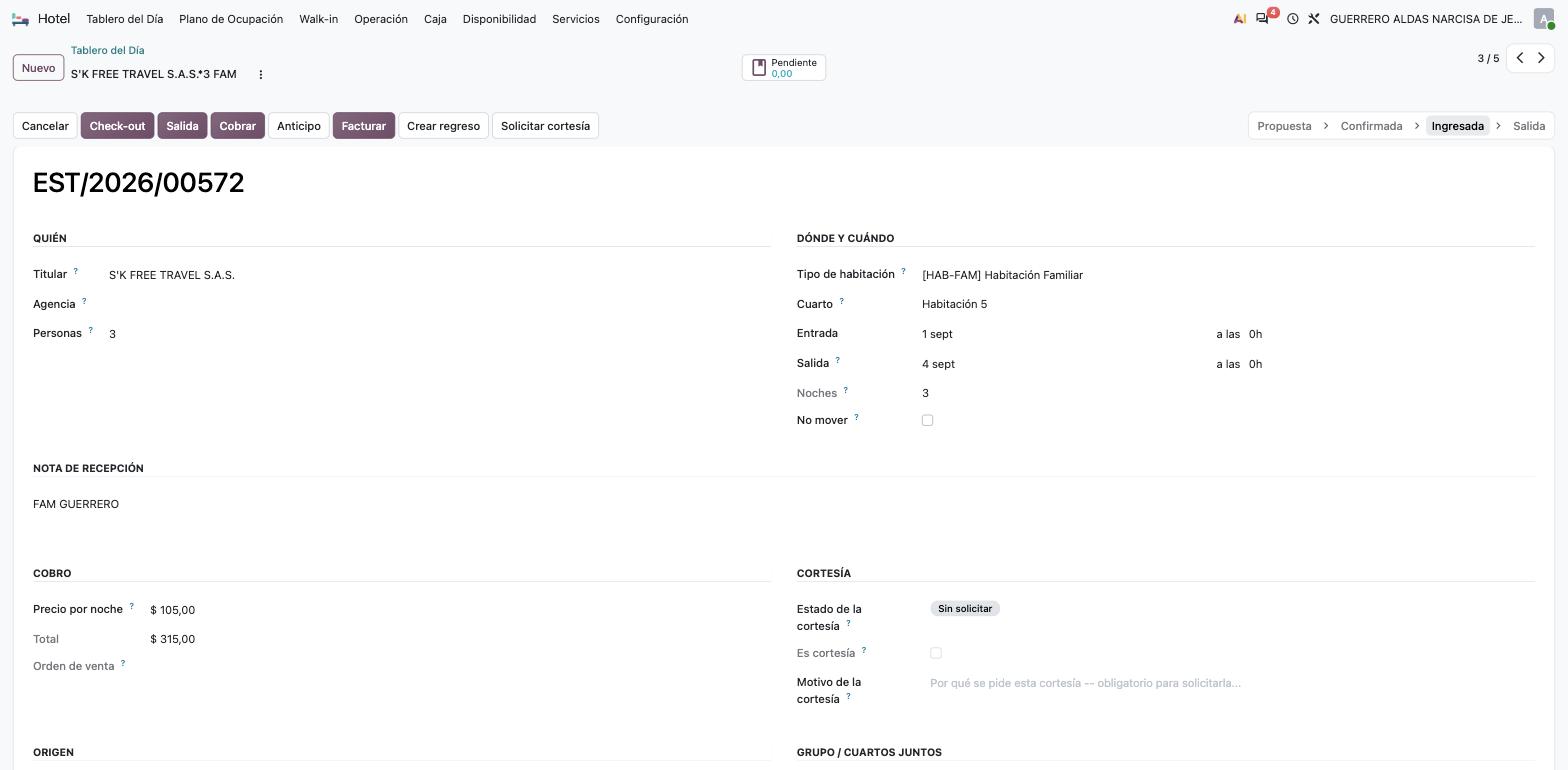Open the Titular field dropdown

[x=438, y=275]
